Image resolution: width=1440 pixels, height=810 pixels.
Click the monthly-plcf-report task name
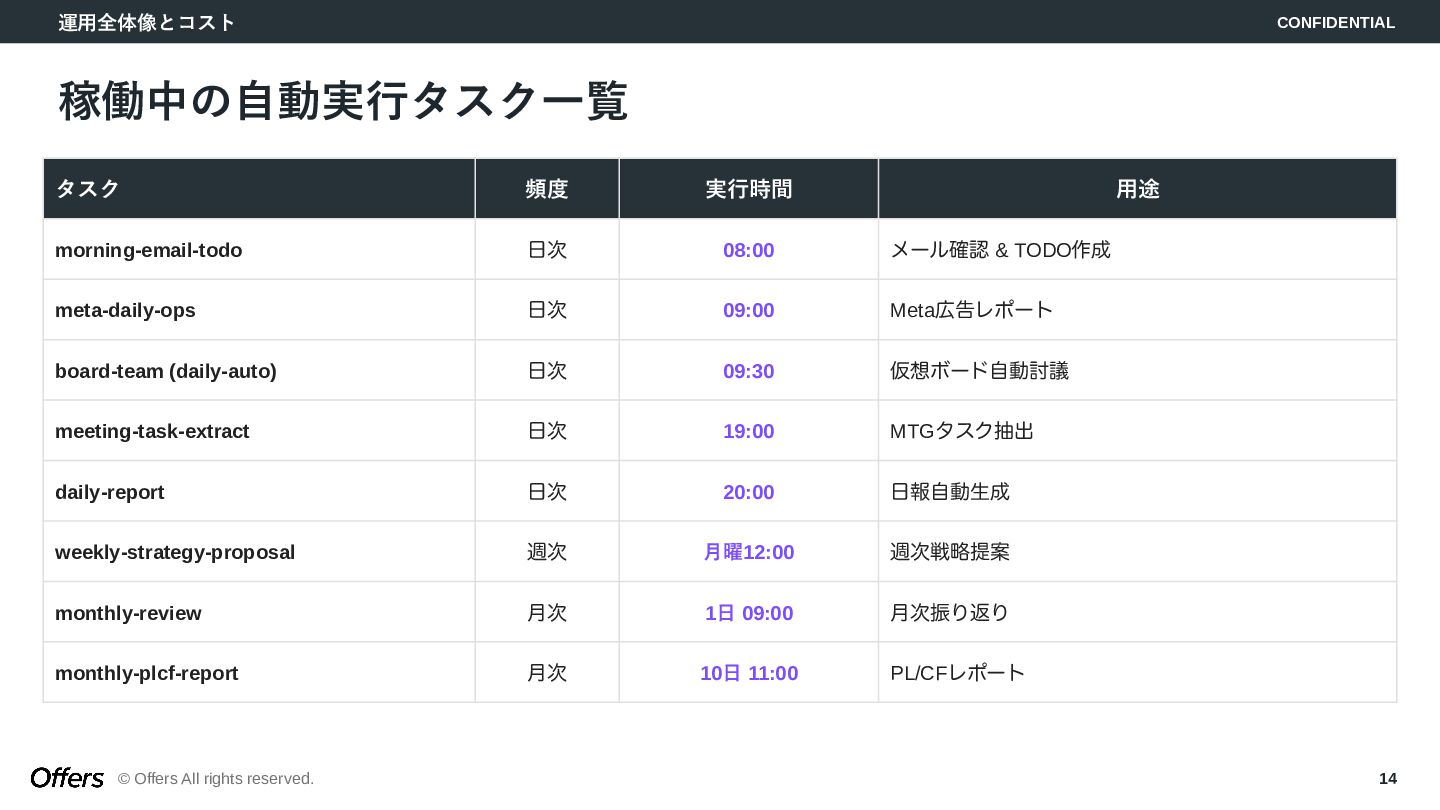(147, 673)
